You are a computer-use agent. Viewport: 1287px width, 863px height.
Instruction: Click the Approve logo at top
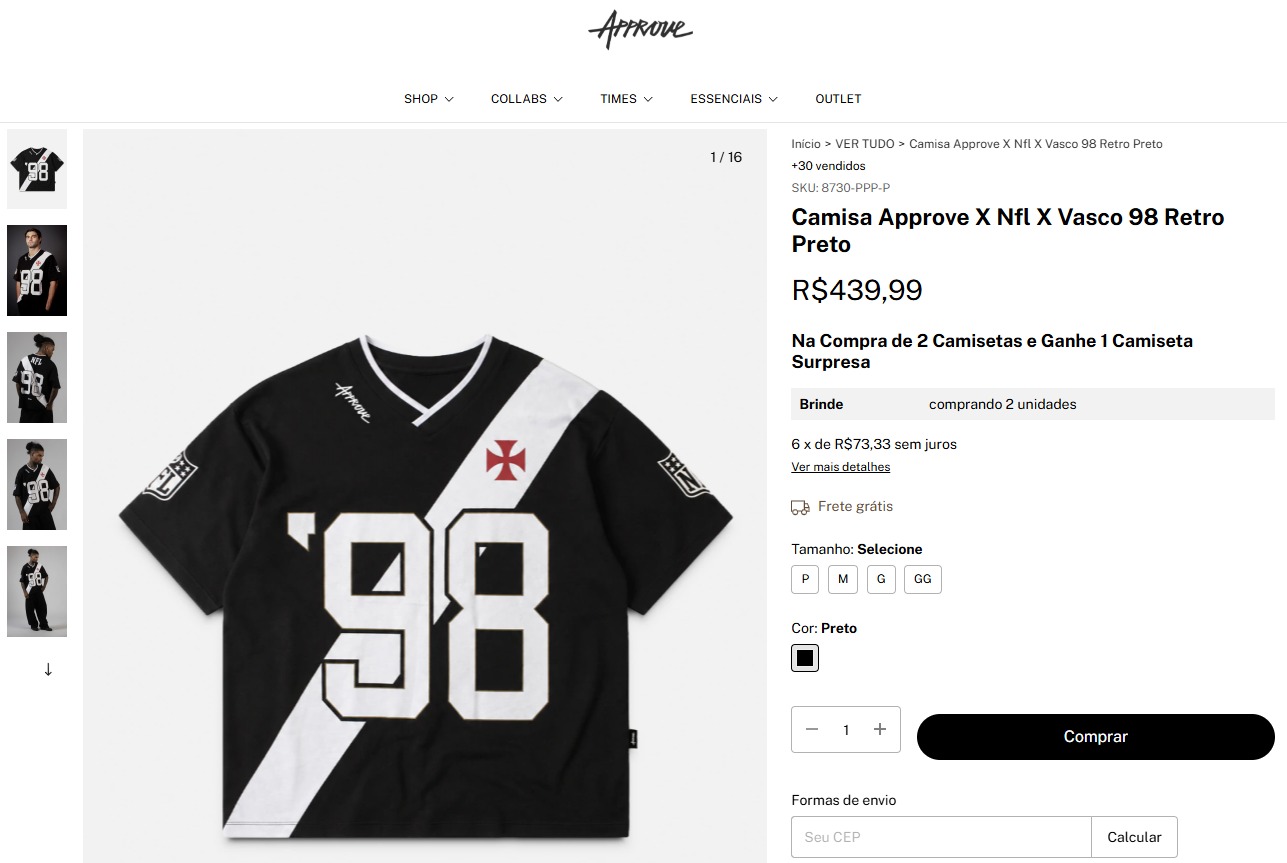point(640,29)
